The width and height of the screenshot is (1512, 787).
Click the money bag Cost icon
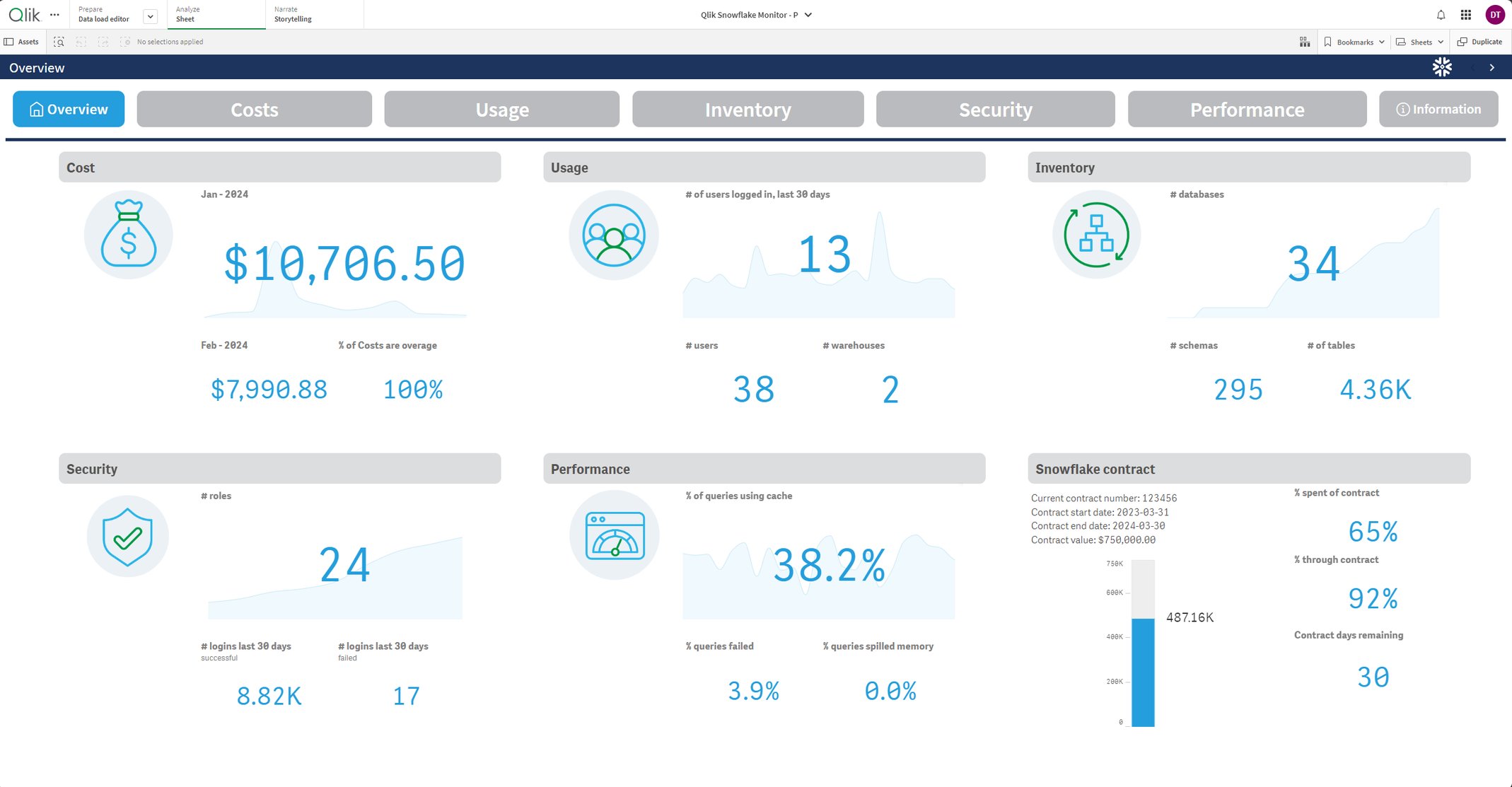pos(128,234)
